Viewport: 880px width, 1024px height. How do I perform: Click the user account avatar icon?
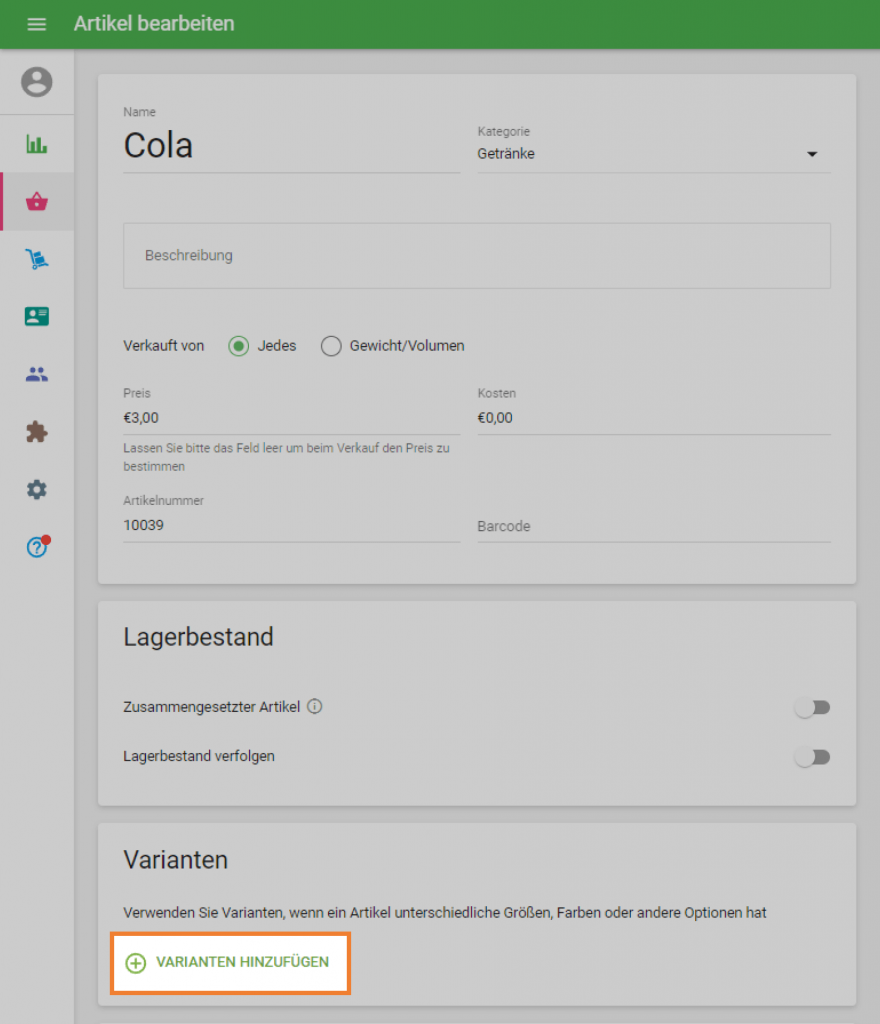coord(37,82)
